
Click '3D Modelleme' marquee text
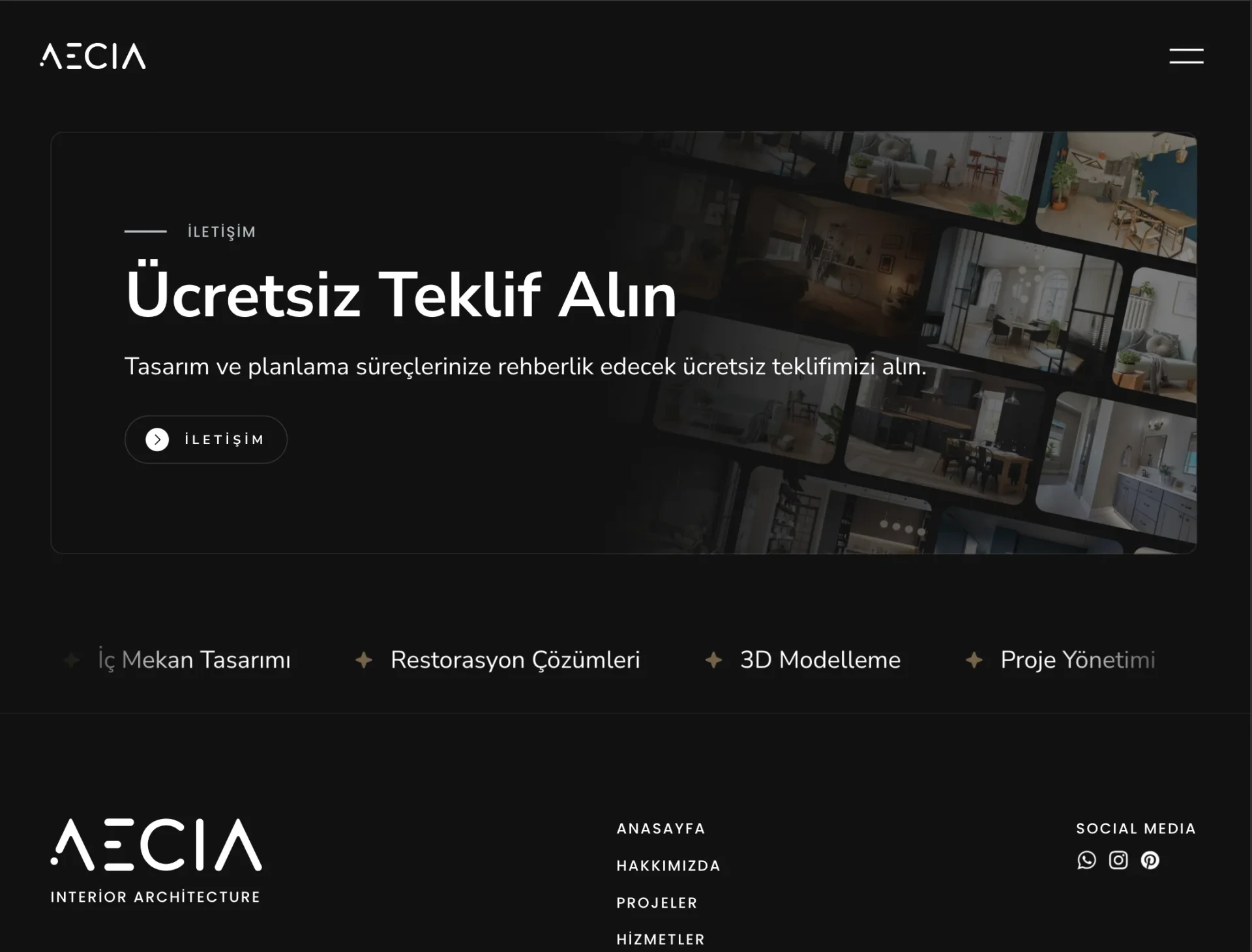[820, 660]
